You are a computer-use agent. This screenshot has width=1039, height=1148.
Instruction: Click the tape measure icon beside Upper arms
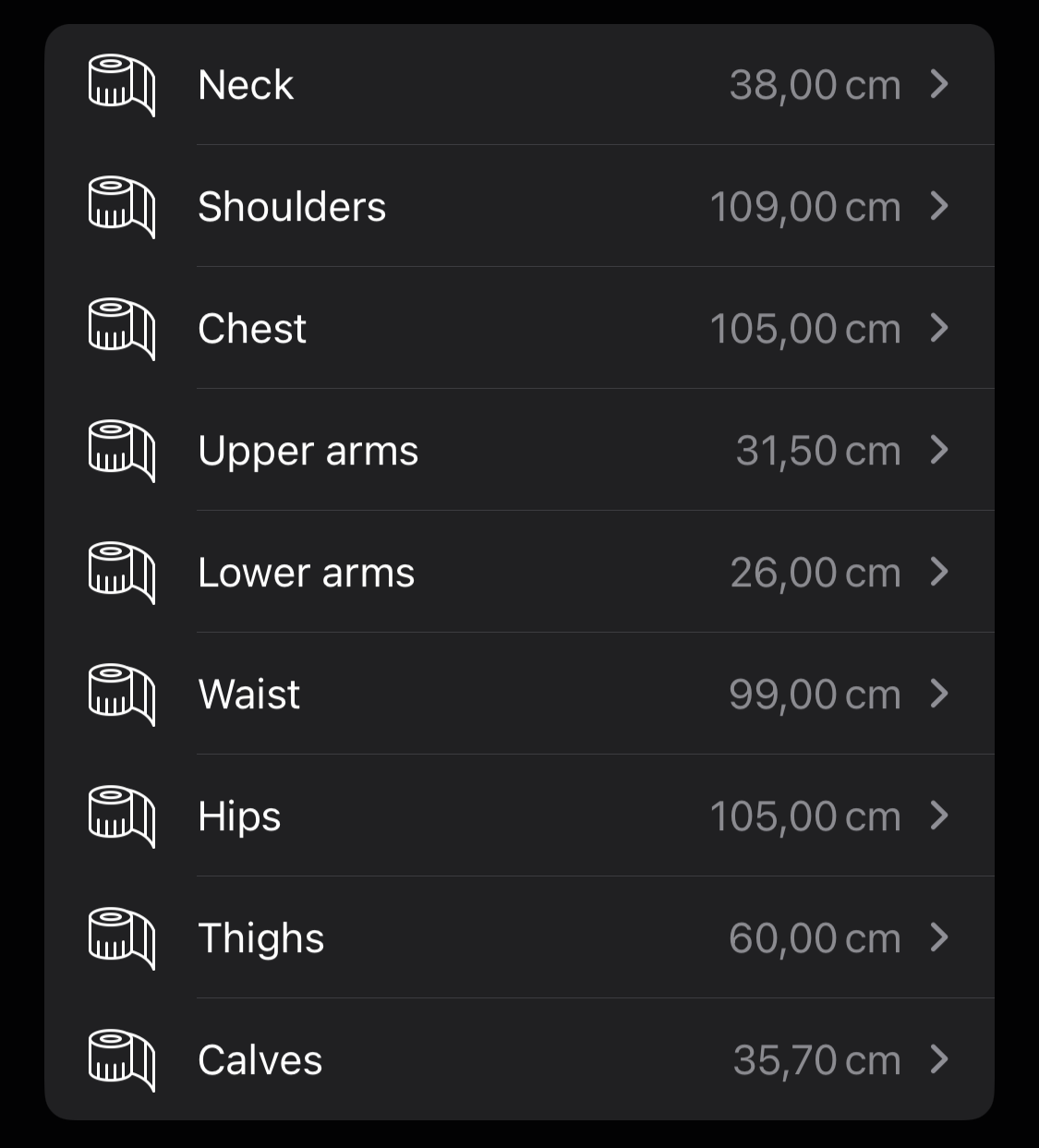(x=121, y=451)
